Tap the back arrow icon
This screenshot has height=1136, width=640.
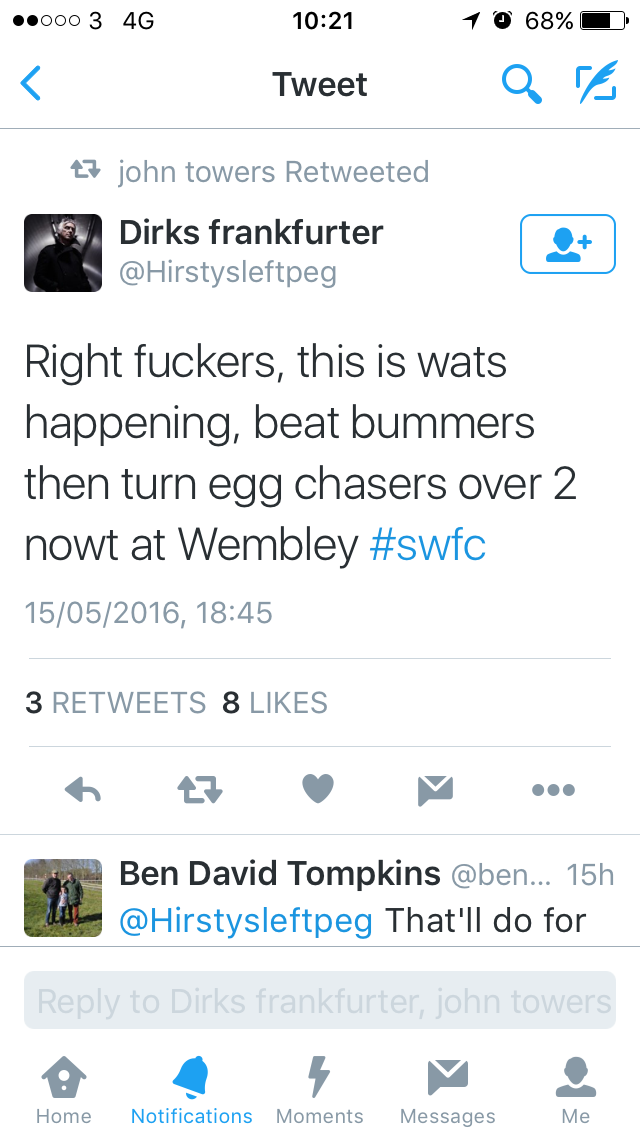(30, 83)
